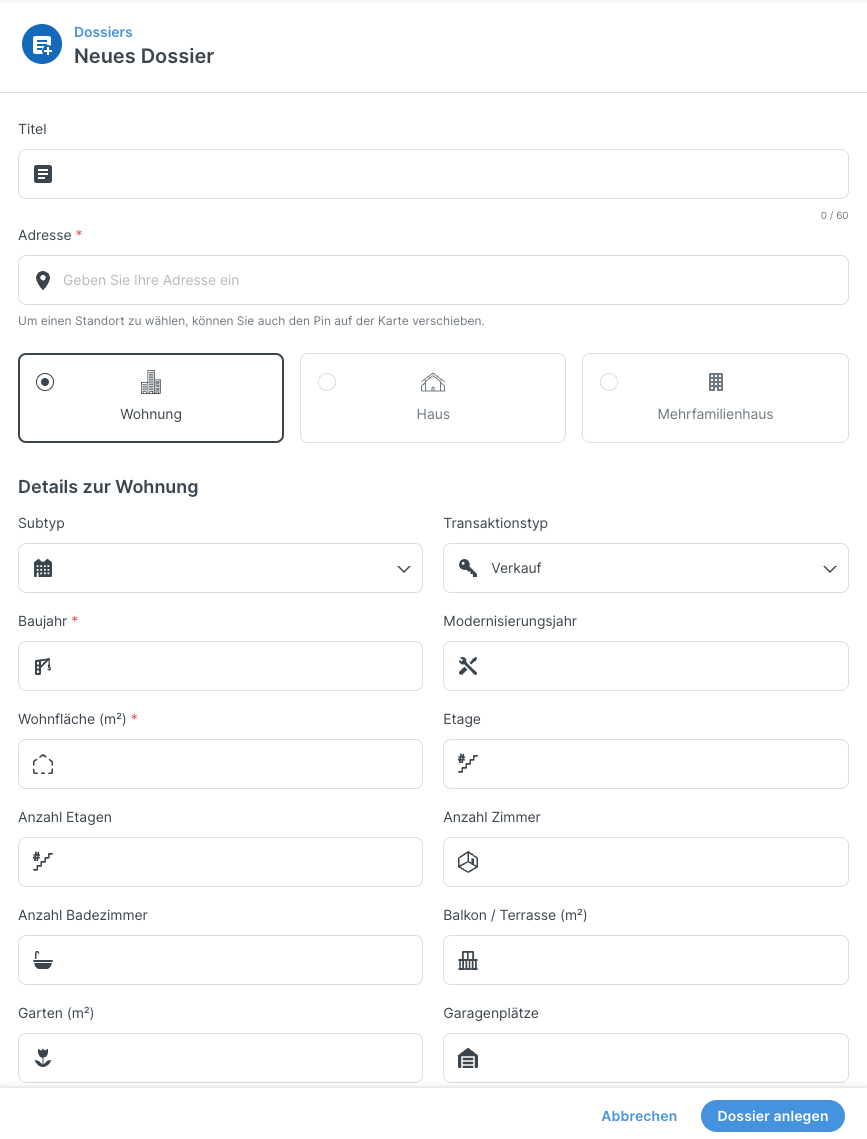Click the garage icon in Garagenplätze field
This screenshot has height=1139, width=867.
click(x=468, y=1058)
